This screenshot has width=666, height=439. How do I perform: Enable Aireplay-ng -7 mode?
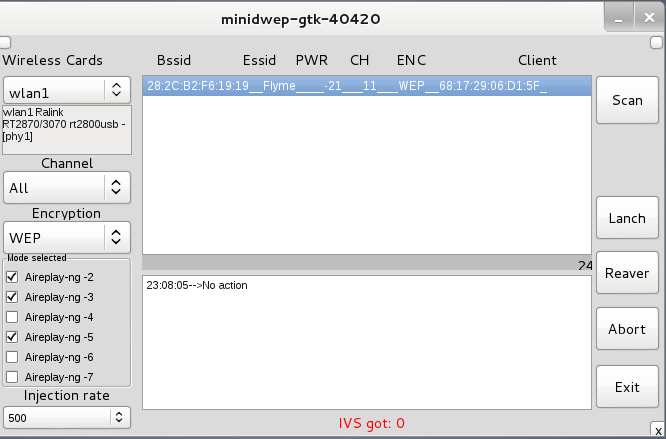point(13,377)
